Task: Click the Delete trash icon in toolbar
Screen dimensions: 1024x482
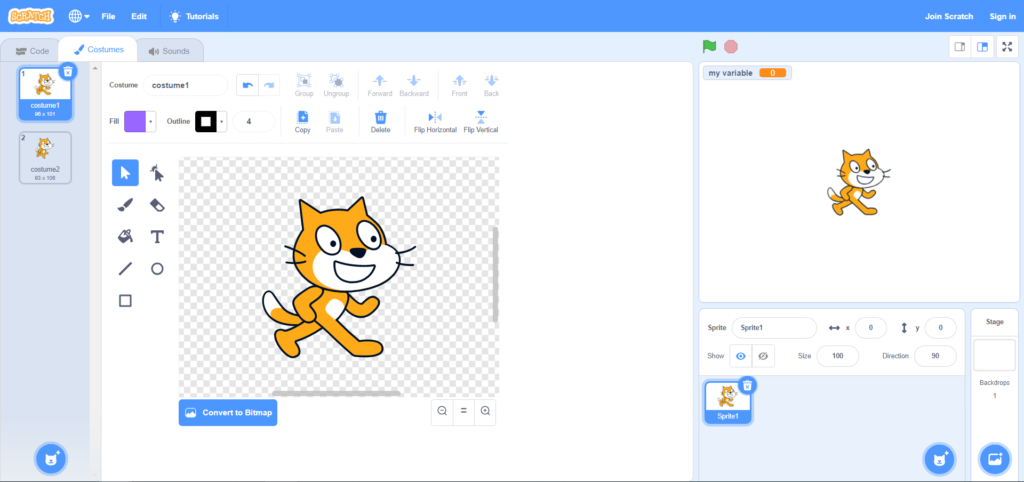Action: (x=380, y=118)
